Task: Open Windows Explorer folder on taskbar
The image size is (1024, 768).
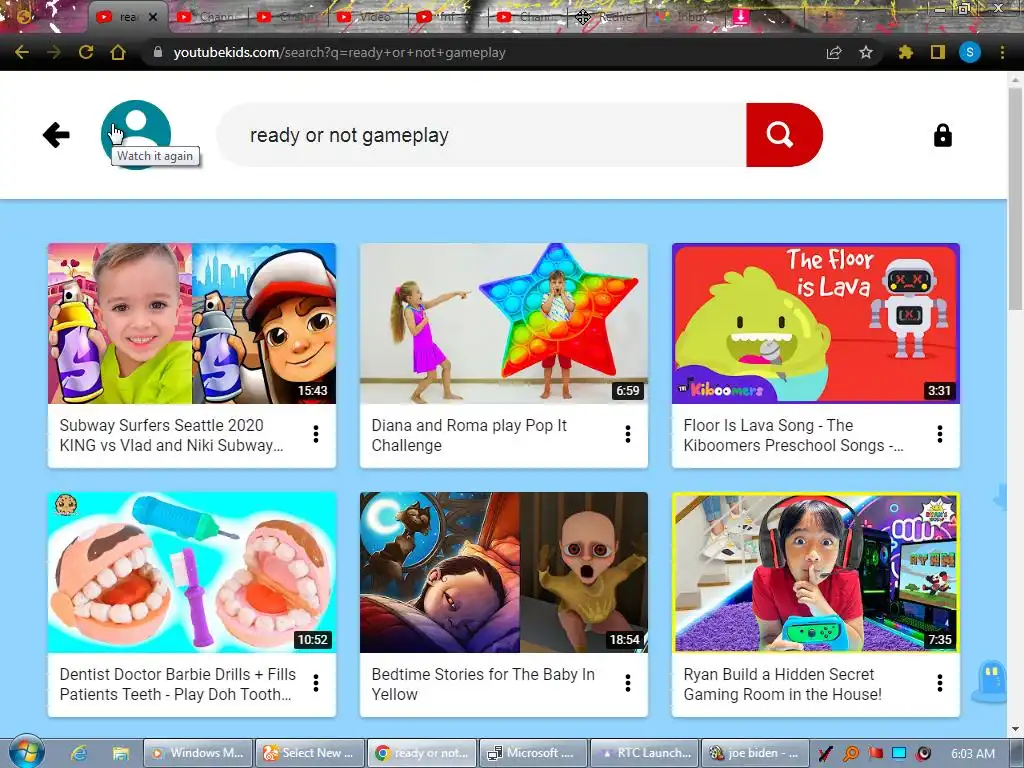Action: click(120, 753)
